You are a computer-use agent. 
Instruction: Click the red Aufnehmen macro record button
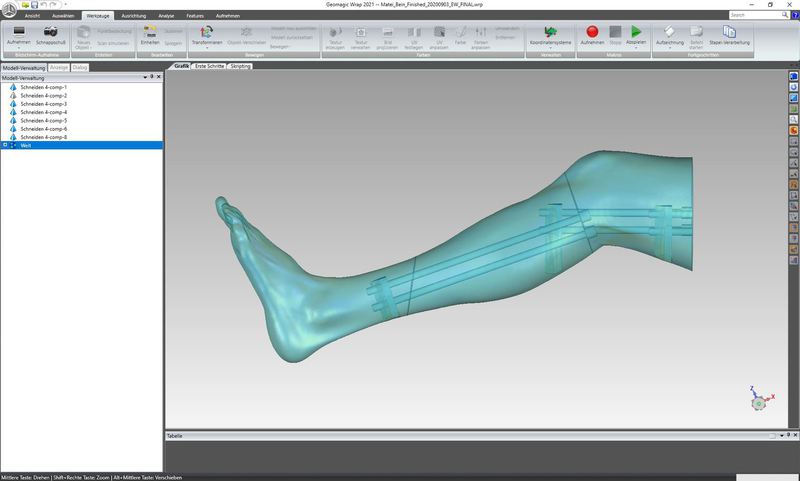pos(592,33)
